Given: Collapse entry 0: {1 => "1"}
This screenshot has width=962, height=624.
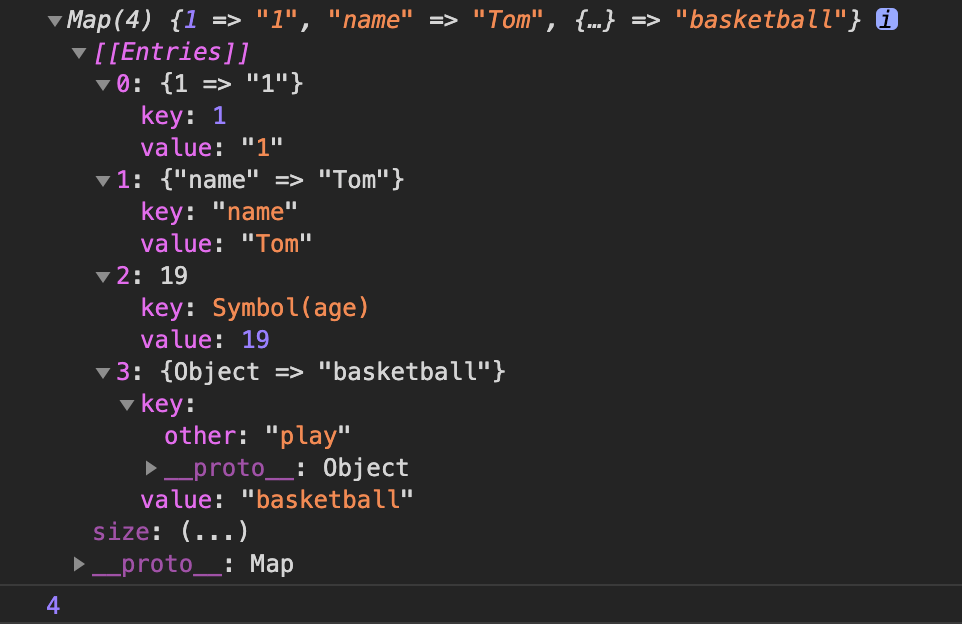Looking at the screenshot, I should (103, 85).
